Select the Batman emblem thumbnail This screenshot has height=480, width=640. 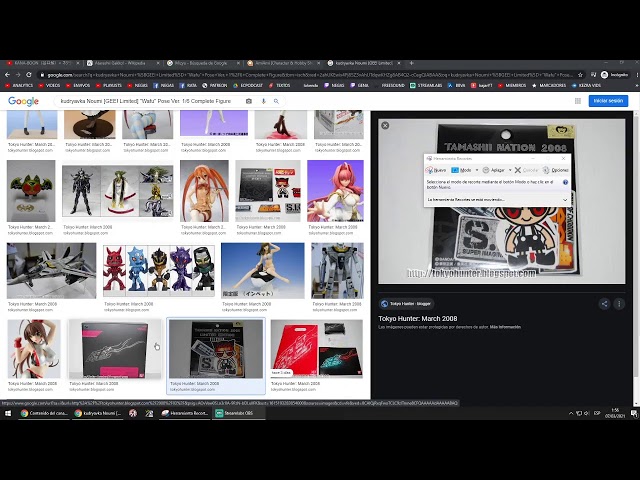click(31, 191)
